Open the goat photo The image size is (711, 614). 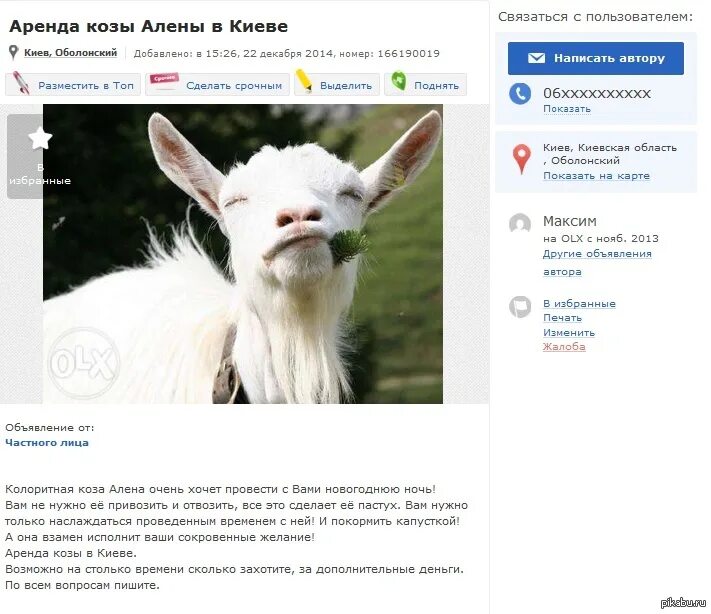[x=243, y=254]
